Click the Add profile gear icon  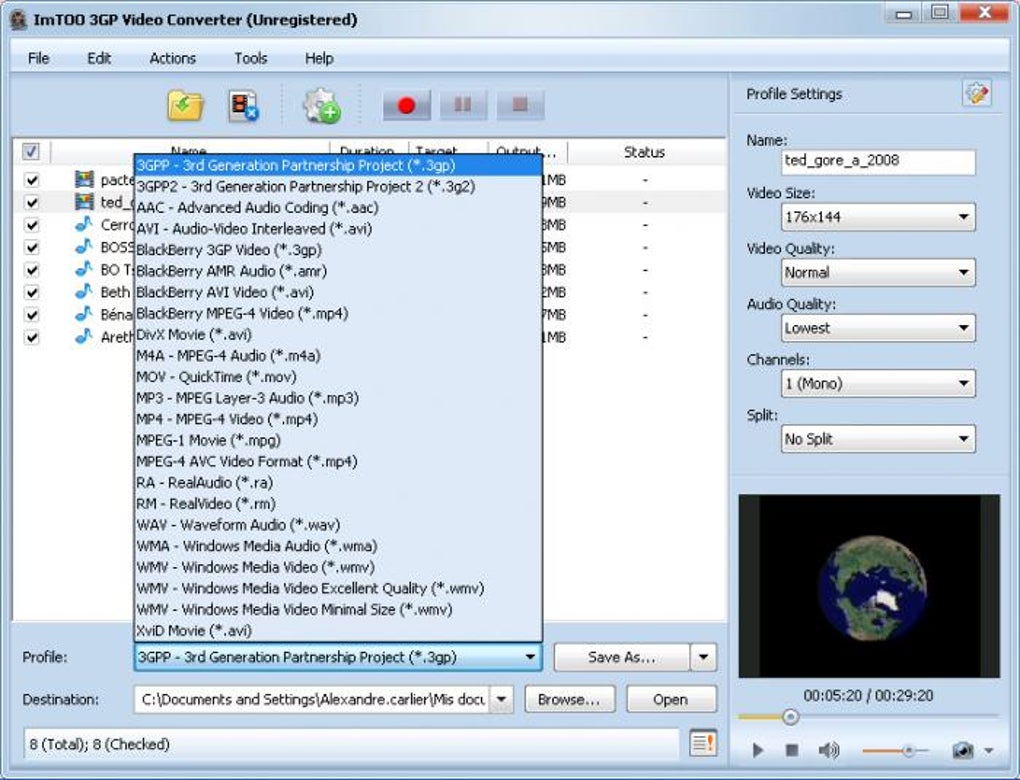[321, 105]
